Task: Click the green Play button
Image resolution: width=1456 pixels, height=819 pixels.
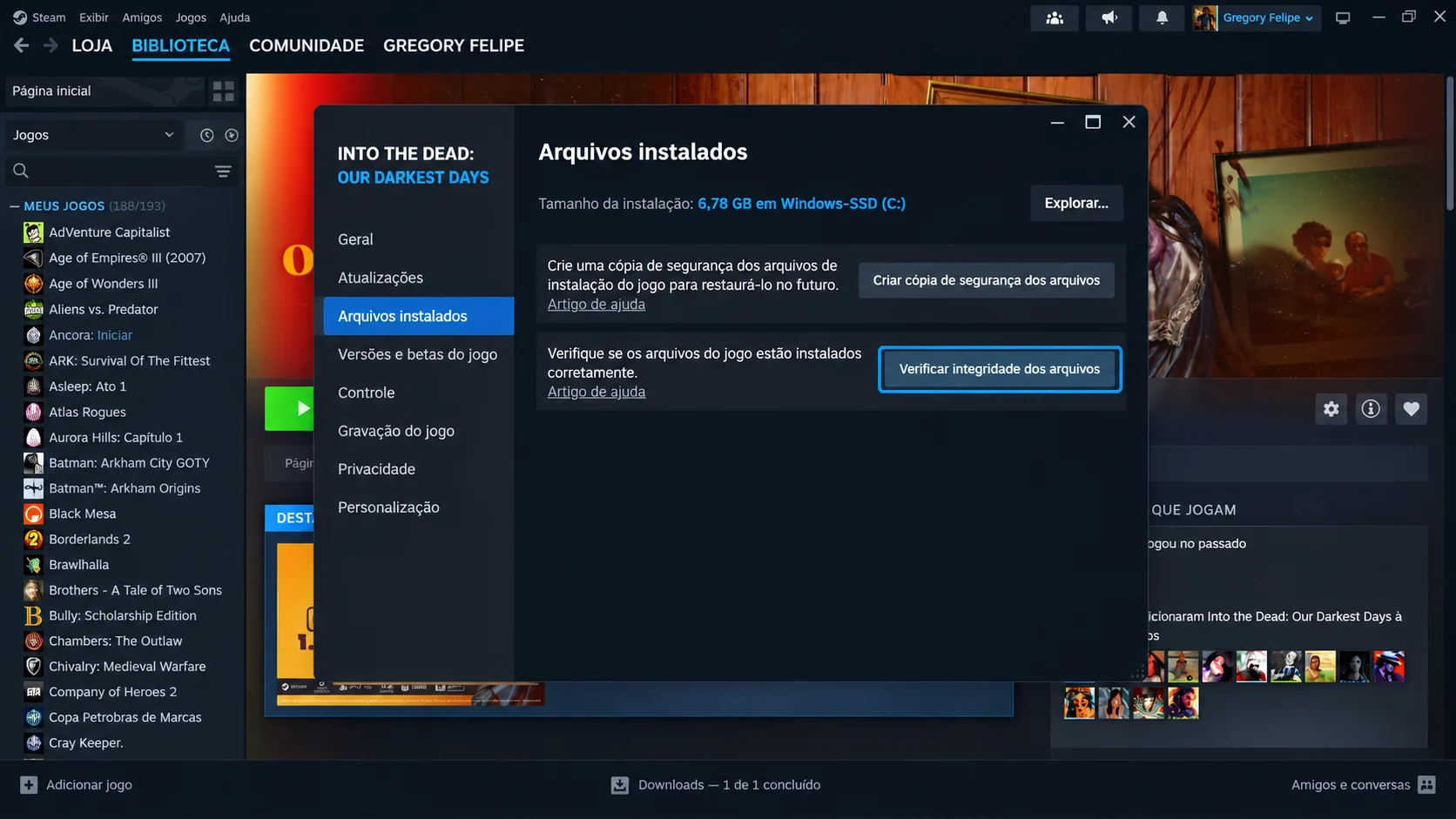Action: pos(289,408)
